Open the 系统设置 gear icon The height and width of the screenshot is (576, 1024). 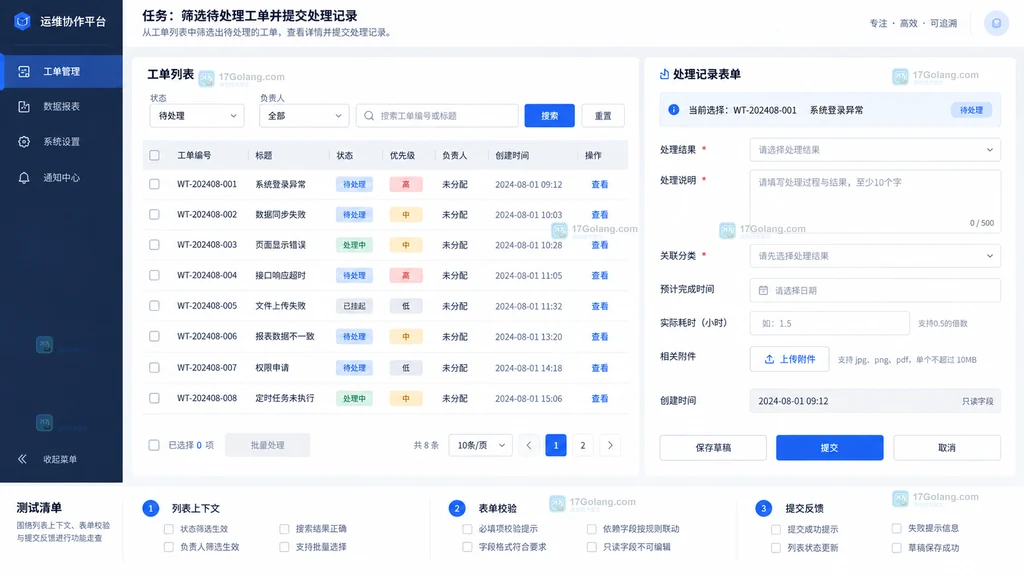point(24,142)
